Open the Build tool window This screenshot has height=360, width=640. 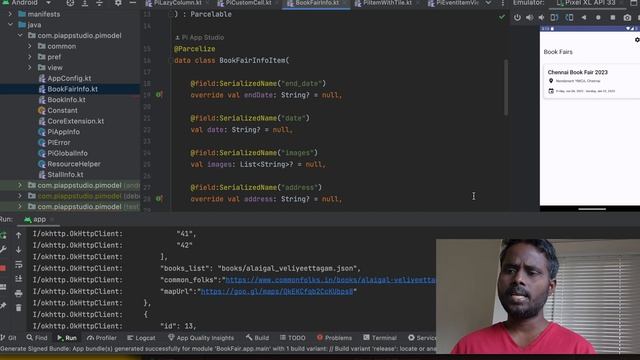[257, 338]
